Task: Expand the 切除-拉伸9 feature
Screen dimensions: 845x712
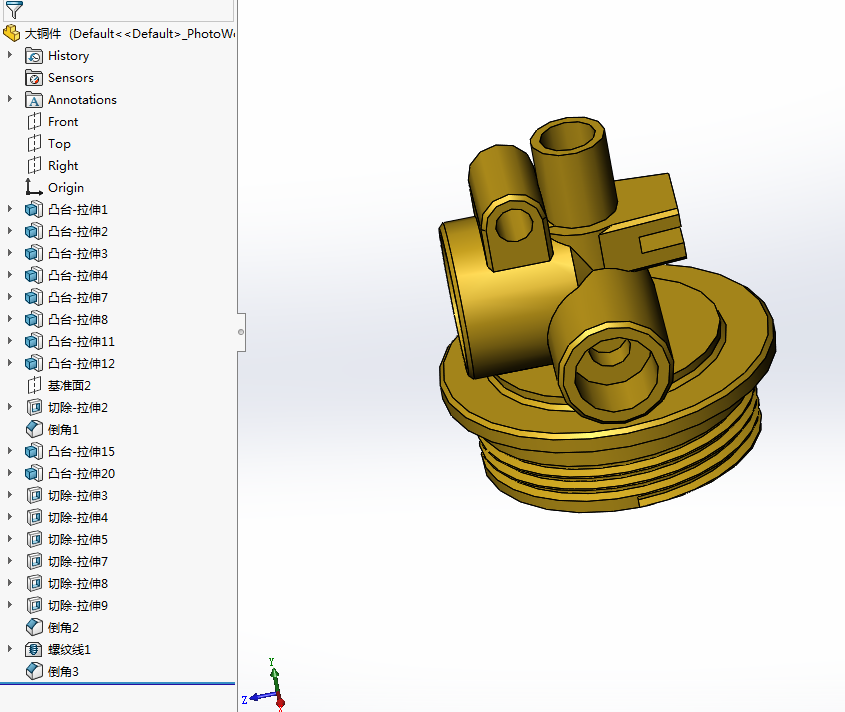Action: point(10,605)
